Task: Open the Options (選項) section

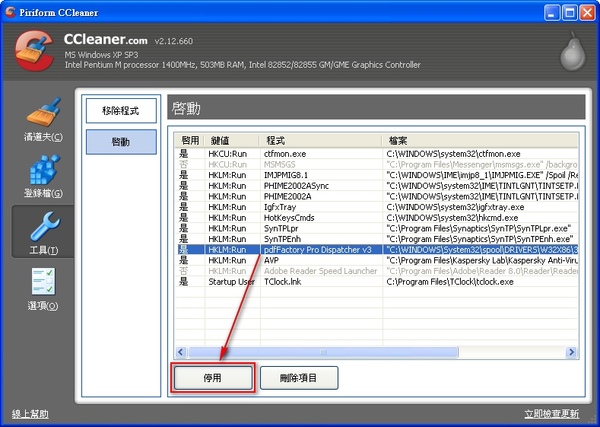Action: coord(43,289)
